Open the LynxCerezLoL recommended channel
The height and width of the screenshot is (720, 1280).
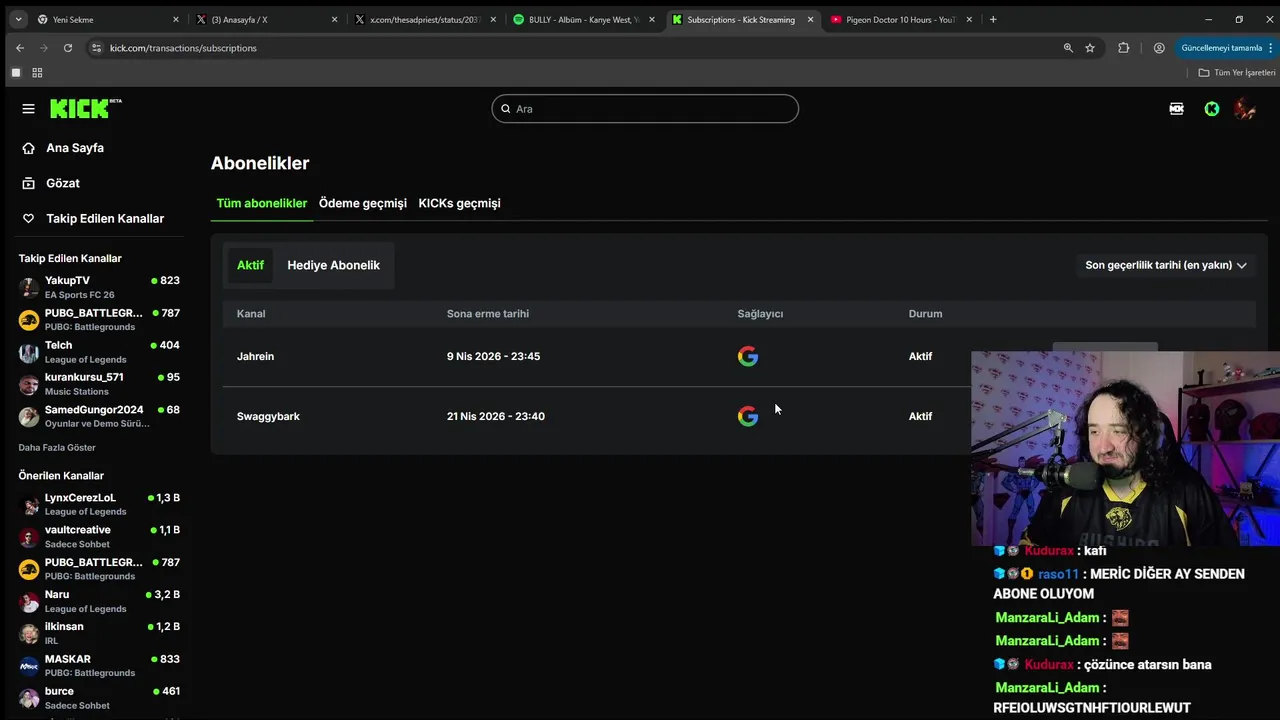[99, 504]
